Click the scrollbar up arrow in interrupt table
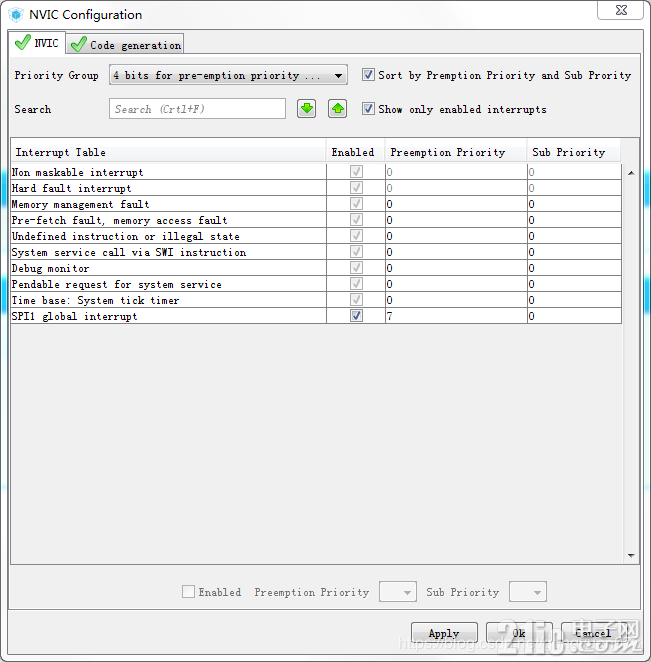This screenshot has width=651, height=662. tap(631, 173)
